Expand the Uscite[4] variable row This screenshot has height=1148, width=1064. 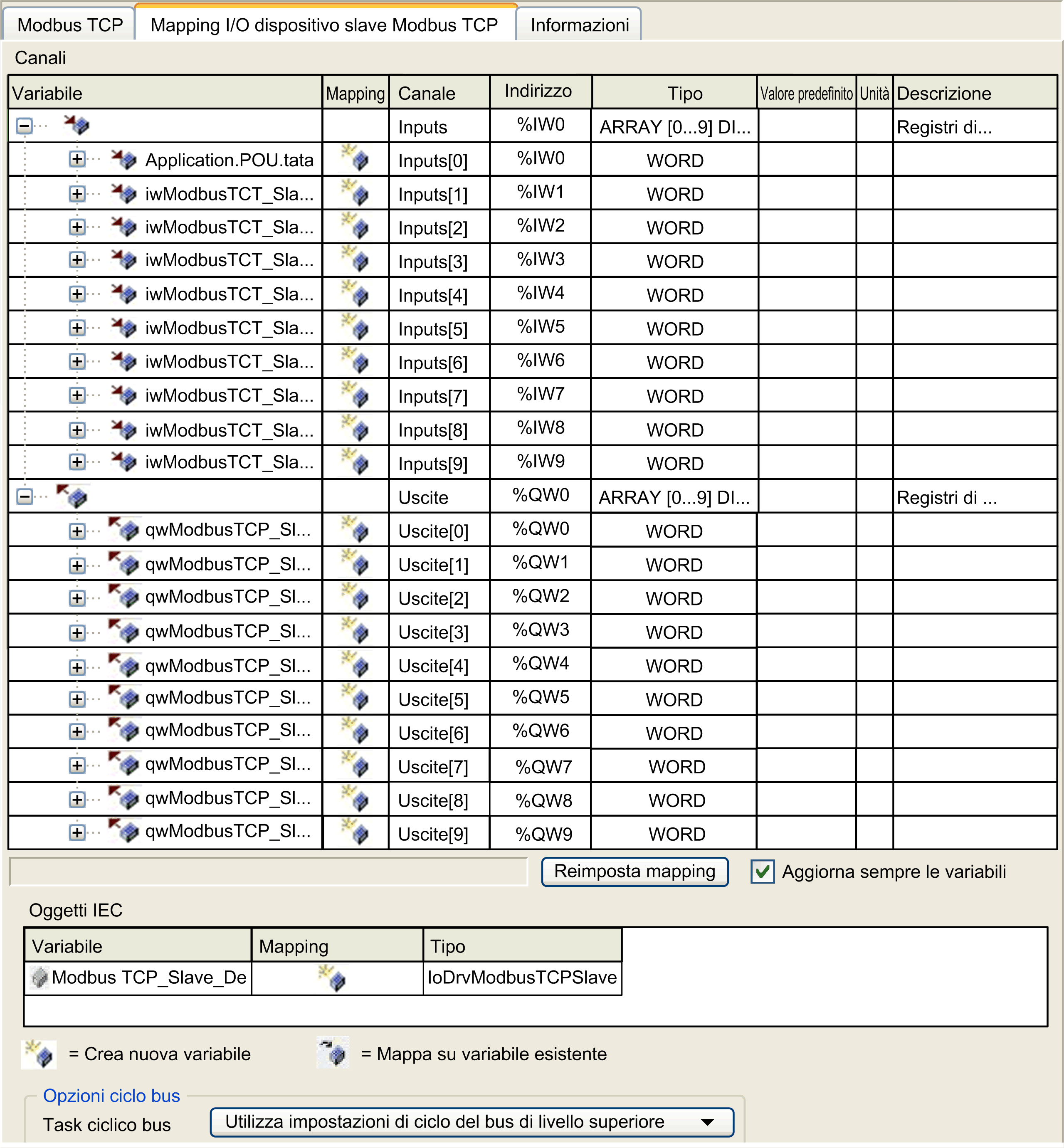pos(77,667)
